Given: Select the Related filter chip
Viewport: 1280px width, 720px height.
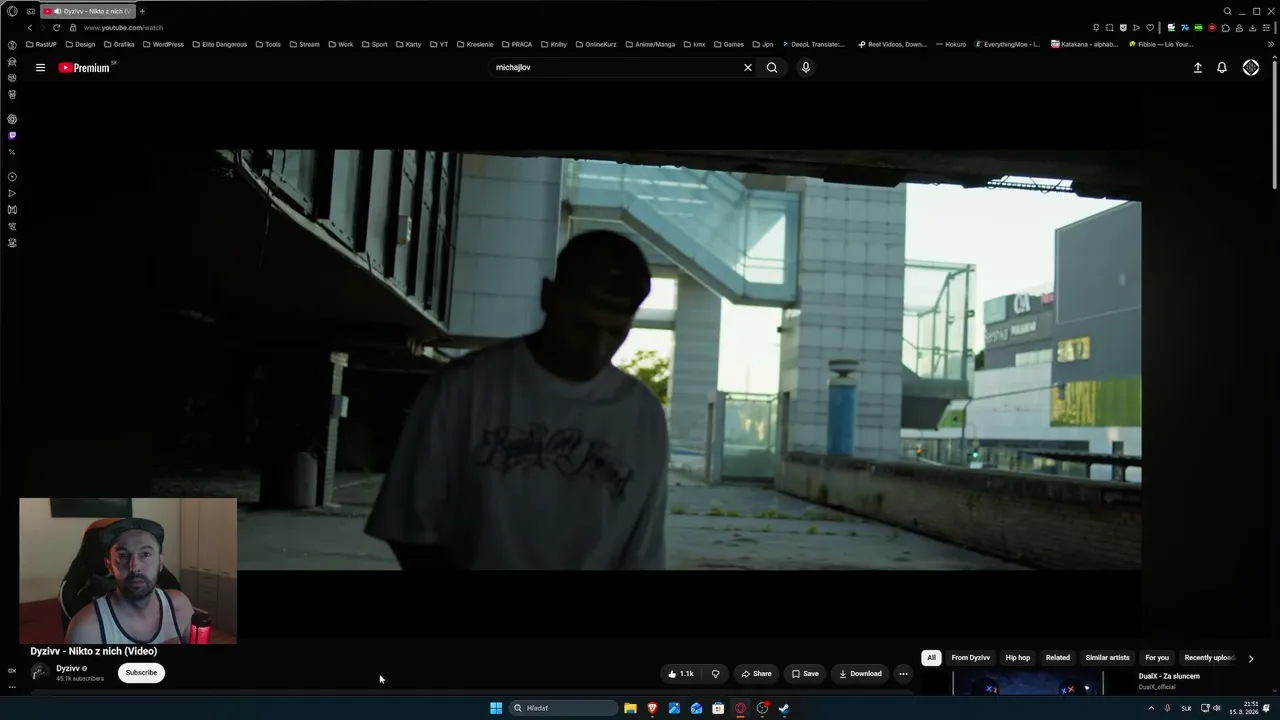Looking at the screenshot, I should coord(1057,658).
